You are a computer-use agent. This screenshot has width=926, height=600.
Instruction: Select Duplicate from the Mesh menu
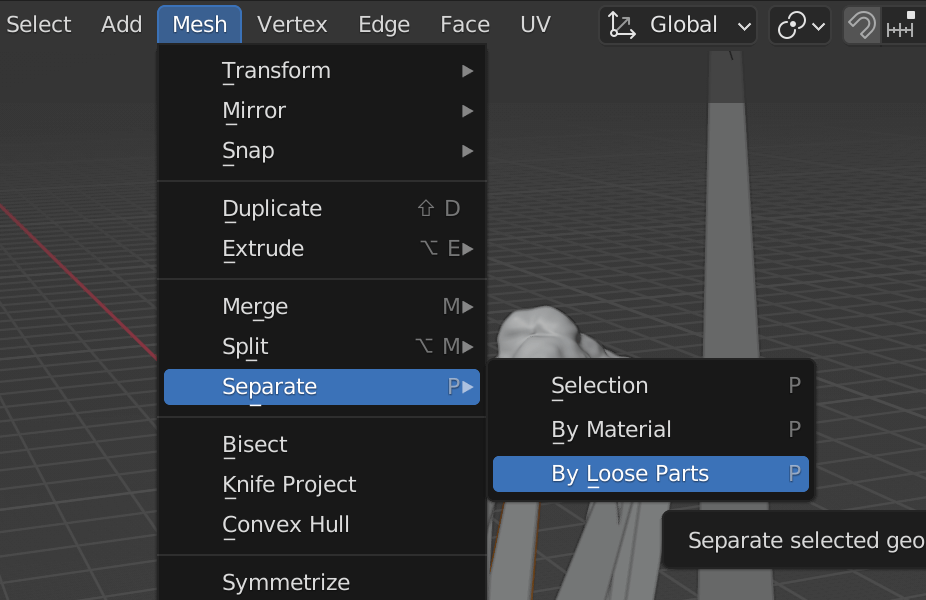pos(322,208)
